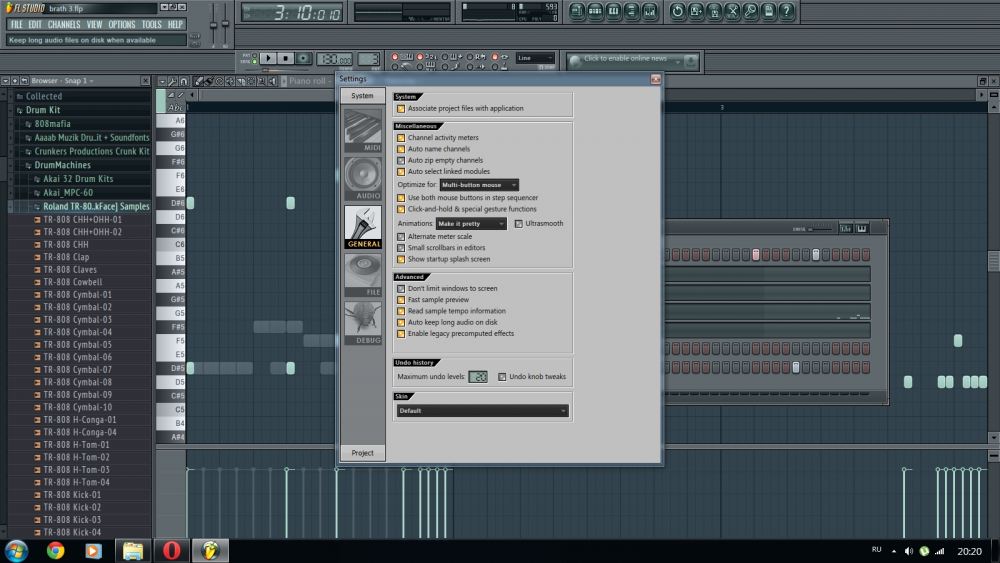Select TR-808 Clap sample in browser
The height and width of the screenshot is (563, 1000).
pyautogui.click(x=66, y=257)
